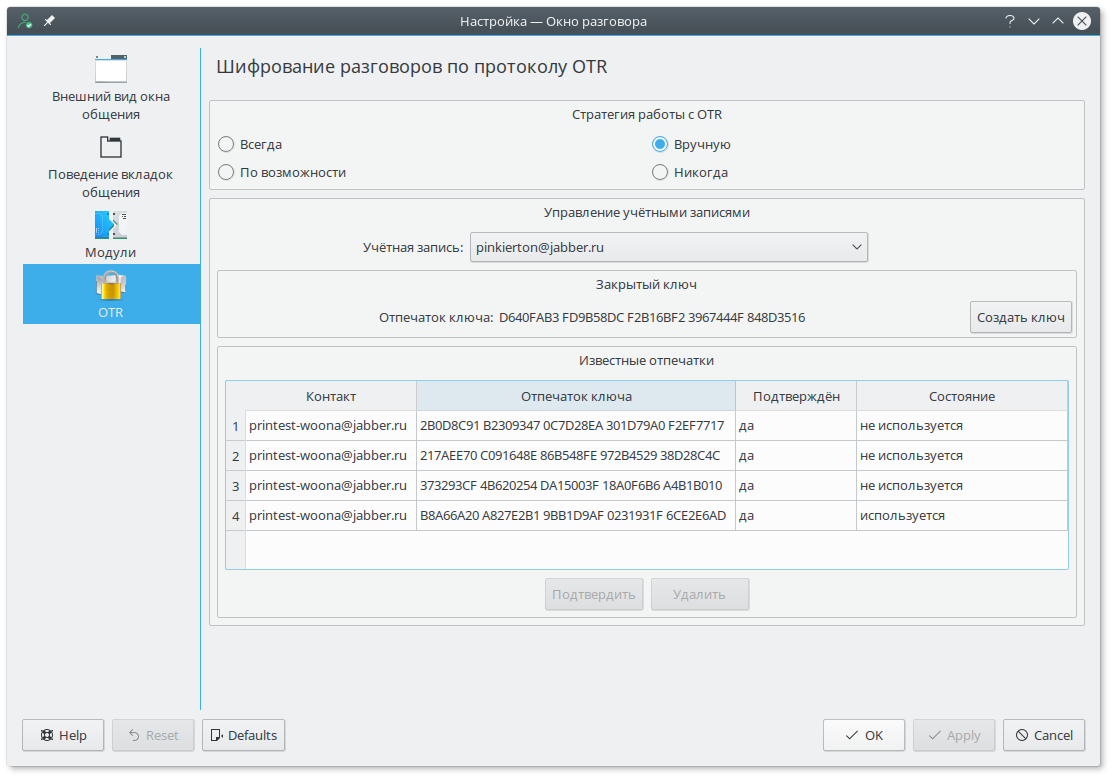Open the chat window appearance settings page
This screenshot has width=1113, height=779.
pyautogui.click(x=111, y=87)
